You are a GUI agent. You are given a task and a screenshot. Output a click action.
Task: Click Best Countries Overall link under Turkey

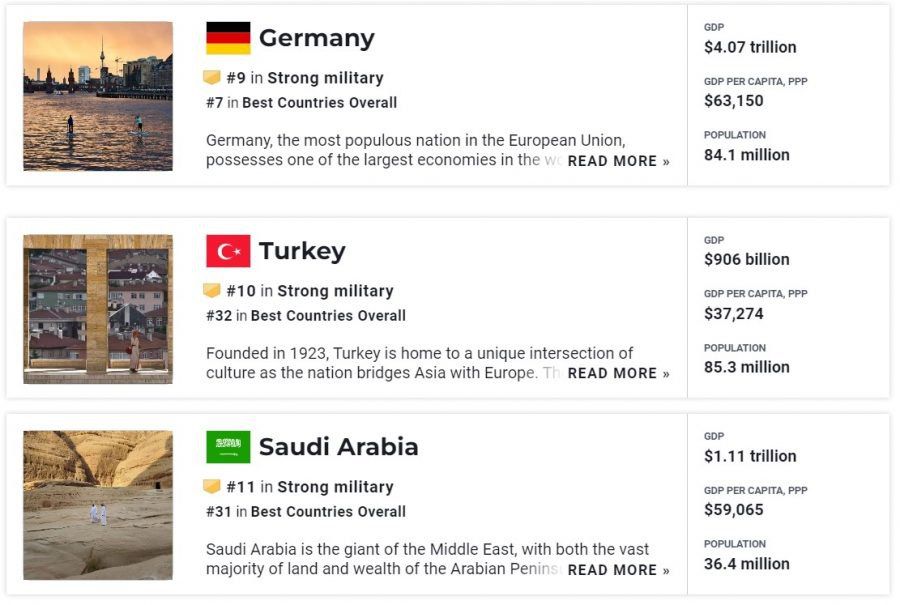click(328, 316)
